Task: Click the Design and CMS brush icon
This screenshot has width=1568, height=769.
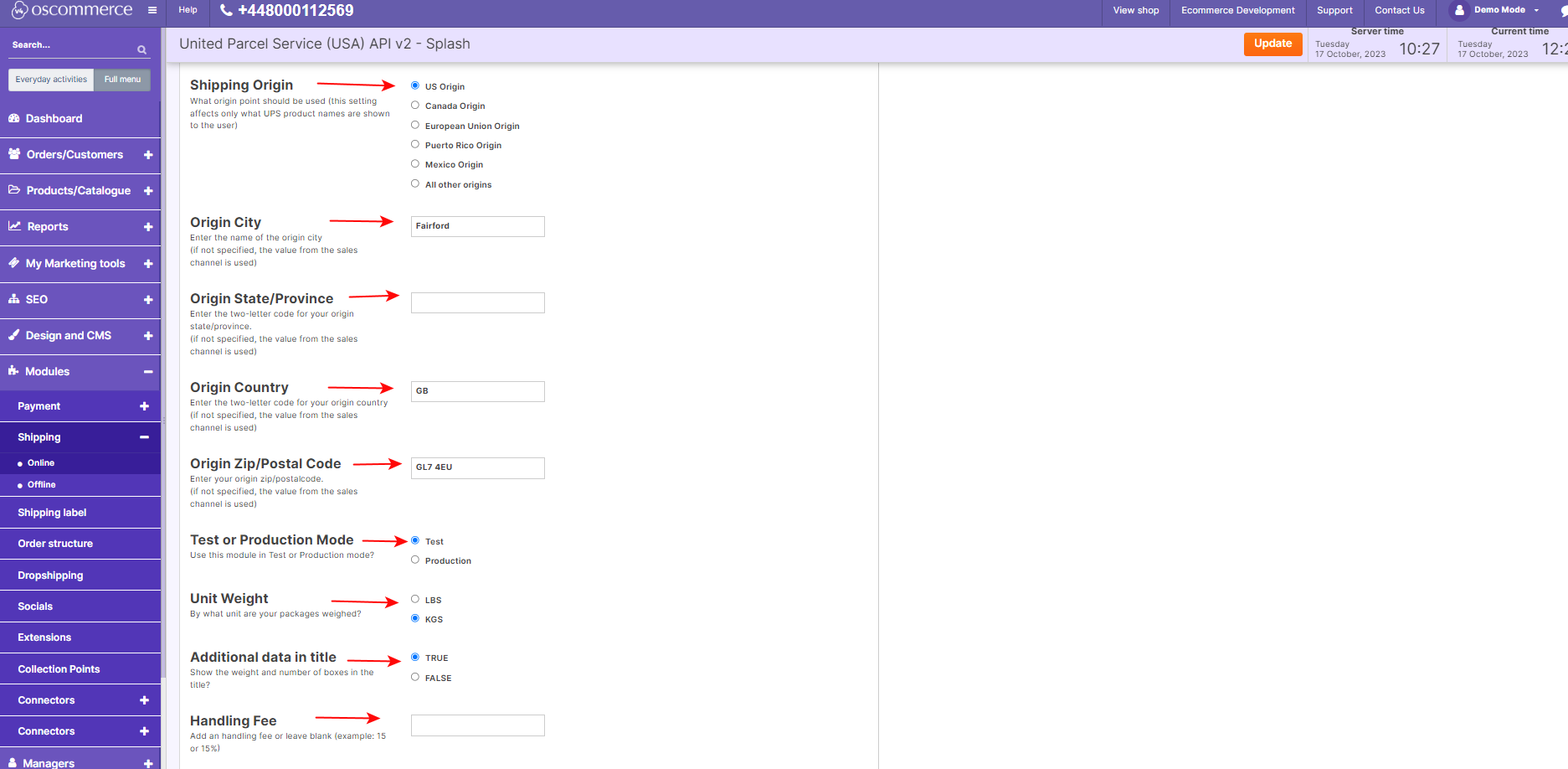Action: click(x=14, y=335)
